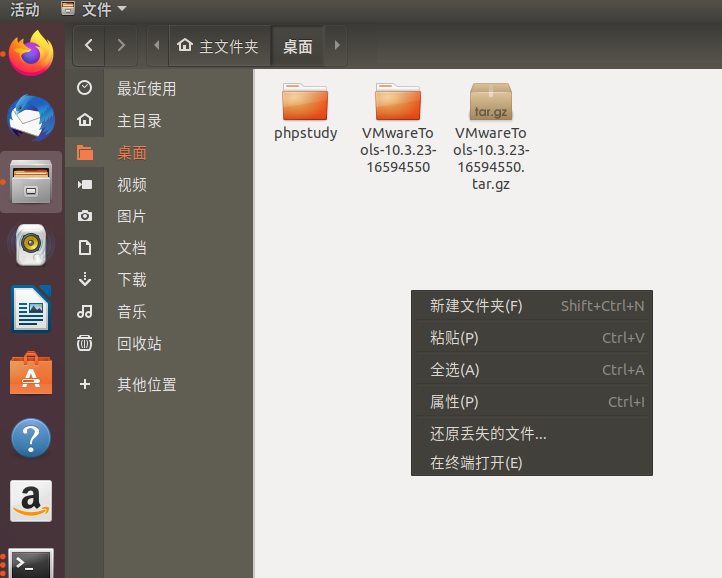Click the download arrow icon for 下载
Image resolution: width=722 pixels, height=578 pixels.
pyautogui.click(x=85, y=279)
